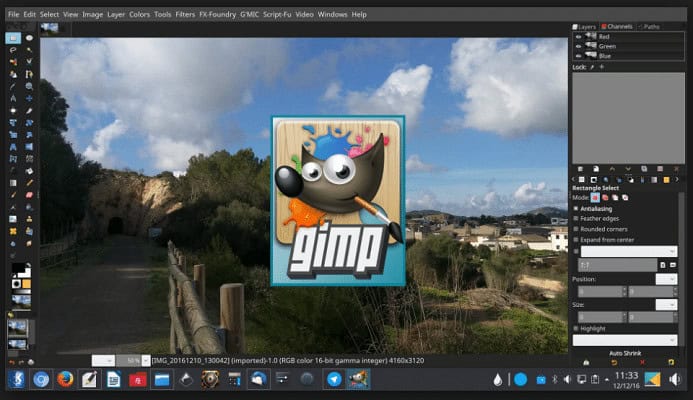The height and width of the screenshot is (400, 693).
Task: Click the Subtract from selection mode icon
Action: (x=615, y=198)
